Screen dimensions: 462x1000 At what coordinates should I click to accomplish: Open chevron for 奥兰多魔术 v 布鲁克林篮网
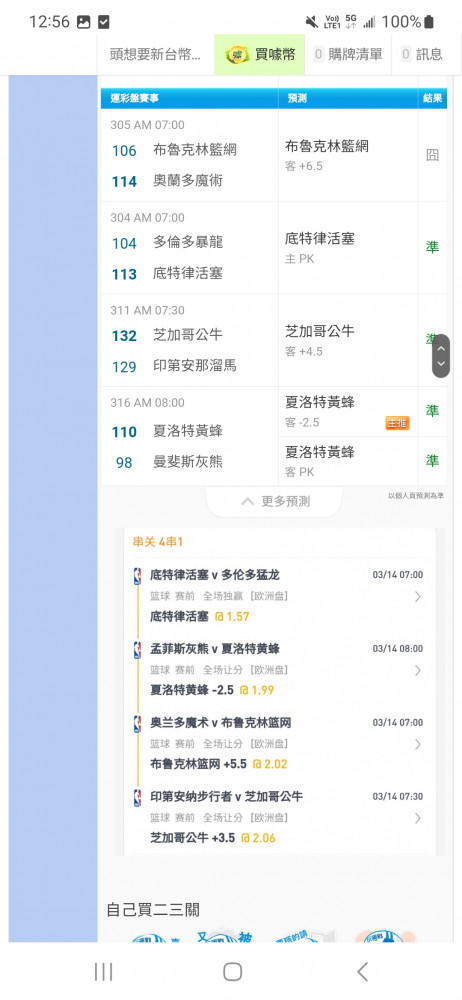tap(418, 744)
